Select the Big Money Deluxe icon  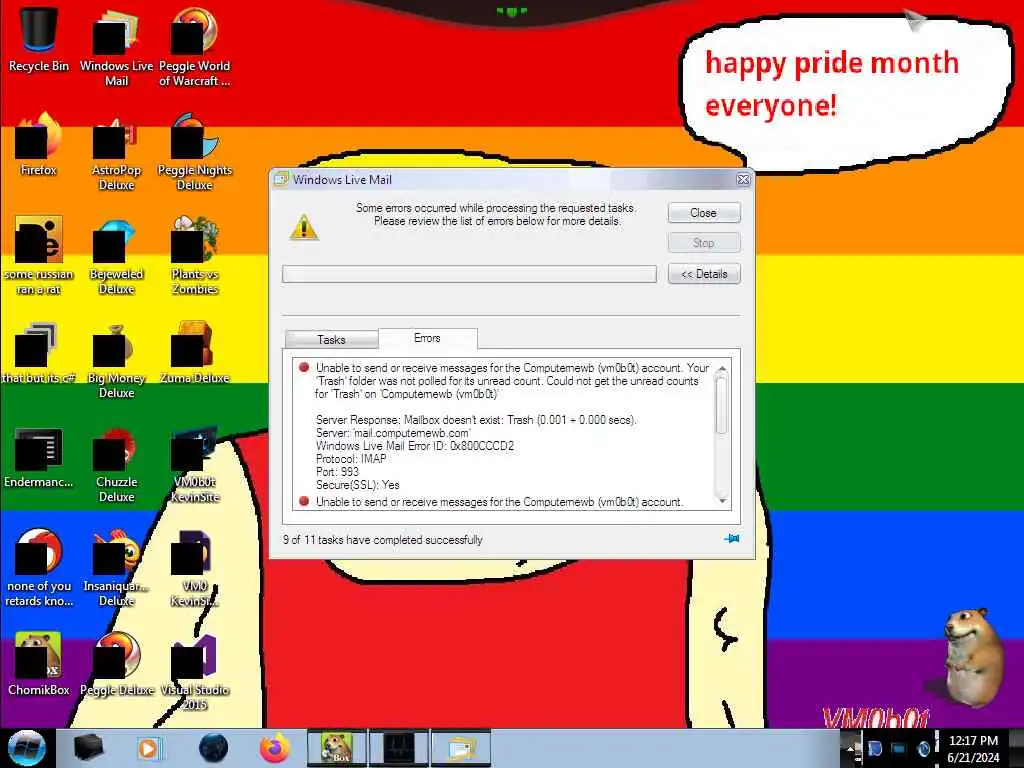click(116, 360)
